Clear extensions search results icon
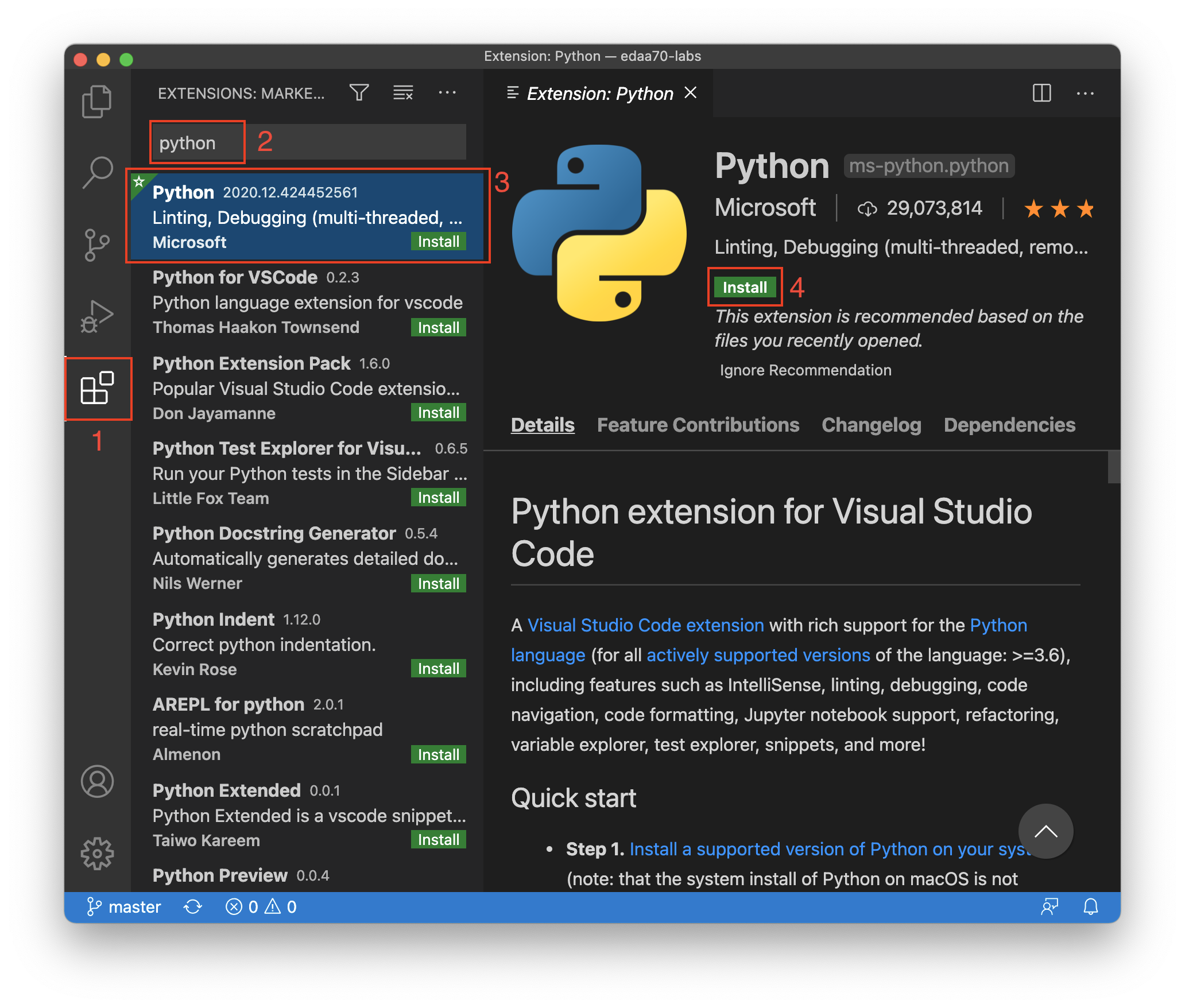 click(403, 92)
